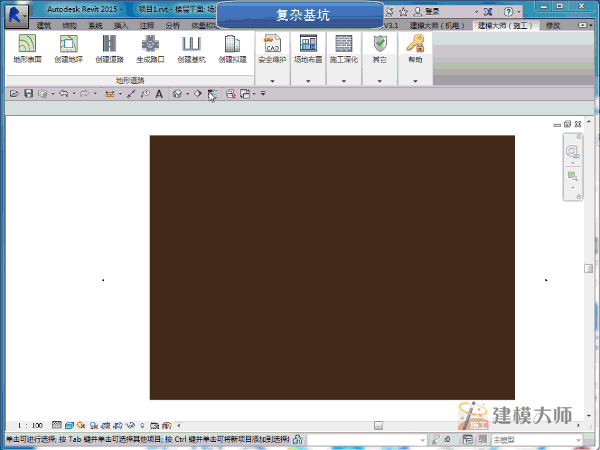This screenshot has width=600, height=450.
Task: Click the Tag by Category quick access icon
Action: click(145, 93)
